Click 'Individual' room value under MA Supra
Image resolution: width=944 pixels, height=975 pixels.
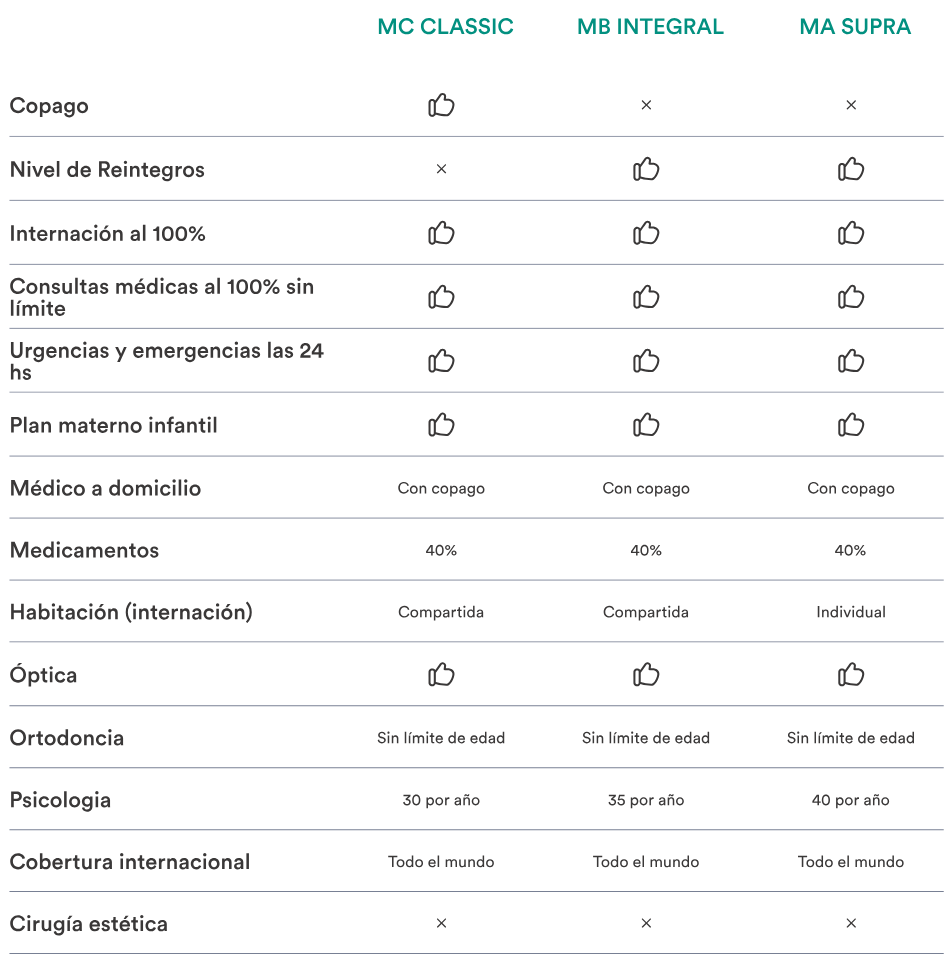click(x=851, y=612)
